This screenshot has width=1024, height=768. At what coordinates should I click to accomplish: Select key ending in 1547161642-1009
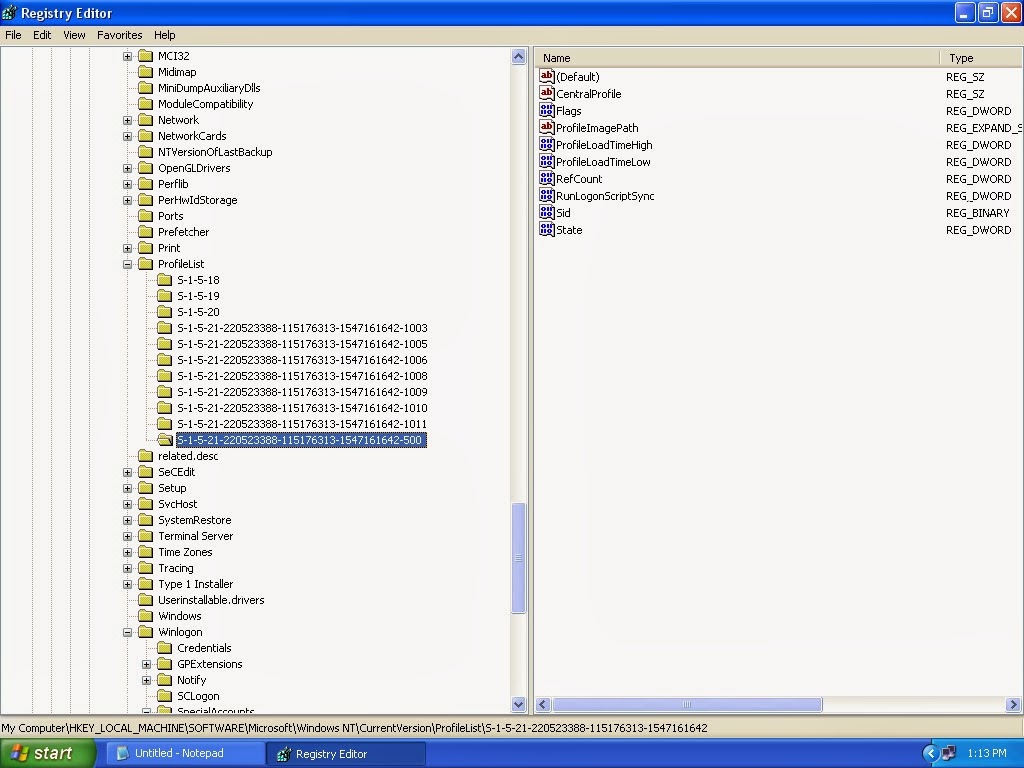click(302, 392)
